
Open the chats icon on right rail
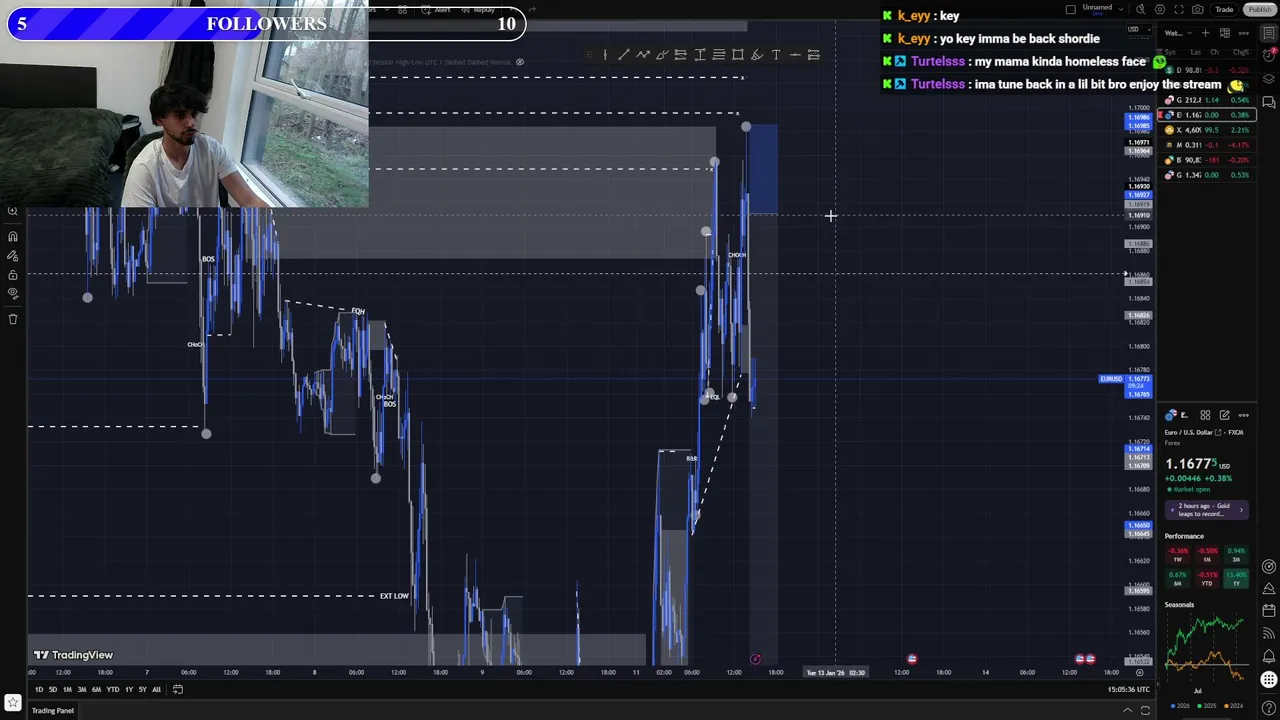[1269, 102]
